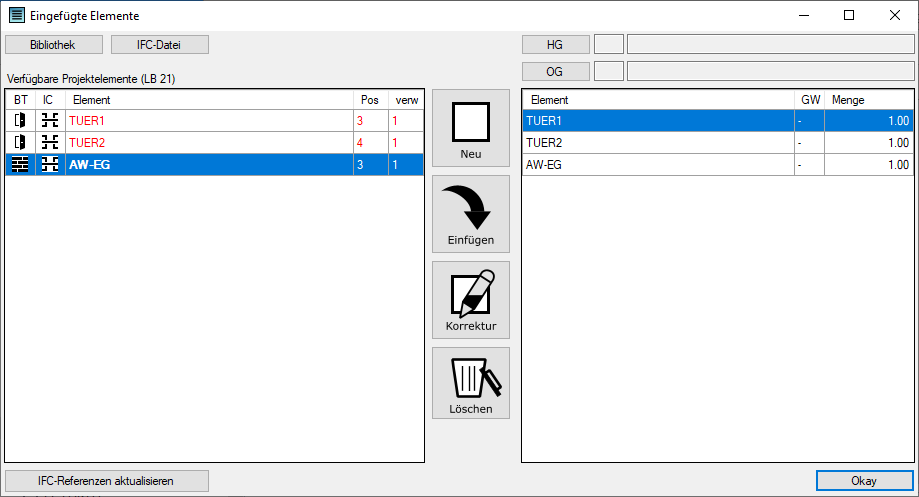Click the HG button
919x497 pixels.
(x=556, y=45)
